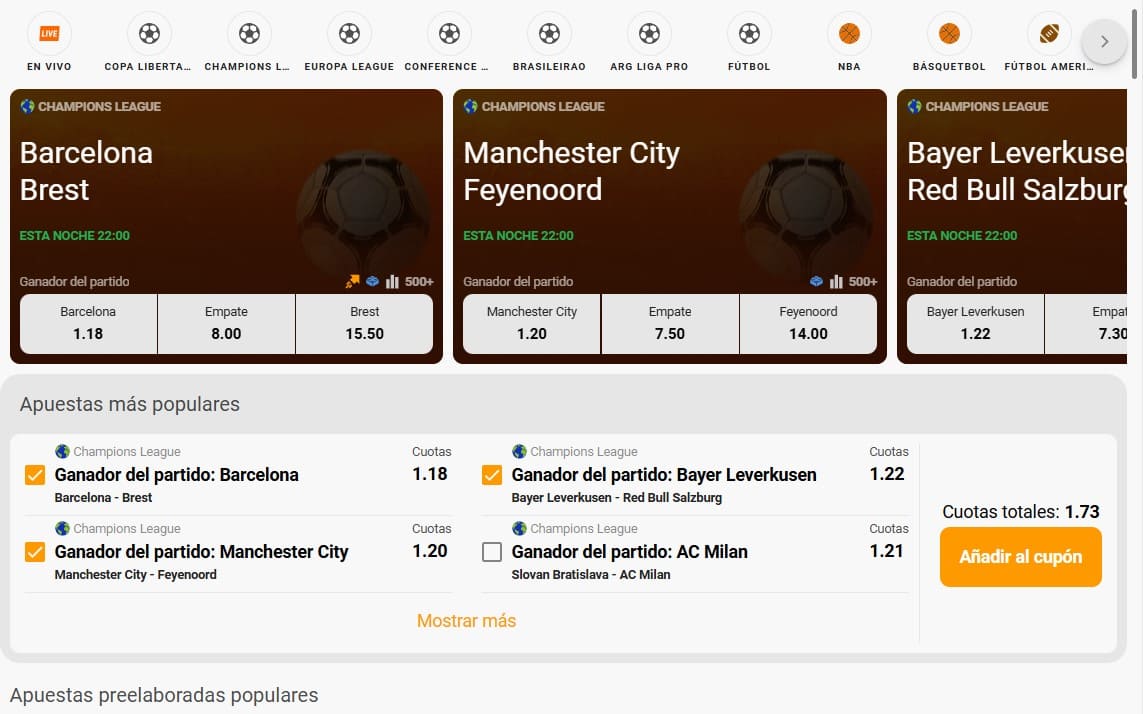Open the NBA basketball icon

coord(849,35)
